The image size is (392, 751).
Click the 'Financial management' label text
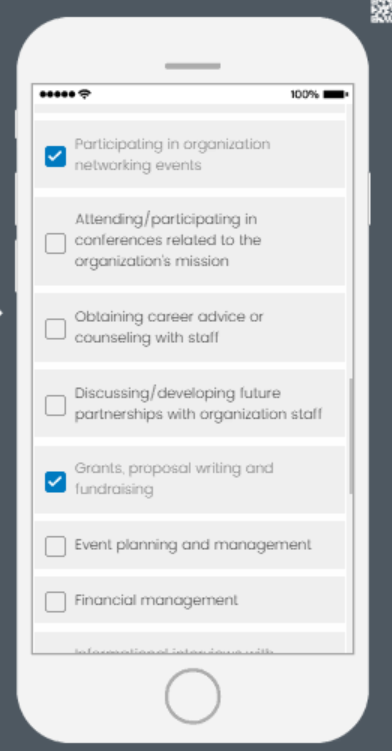coord(156,600)
